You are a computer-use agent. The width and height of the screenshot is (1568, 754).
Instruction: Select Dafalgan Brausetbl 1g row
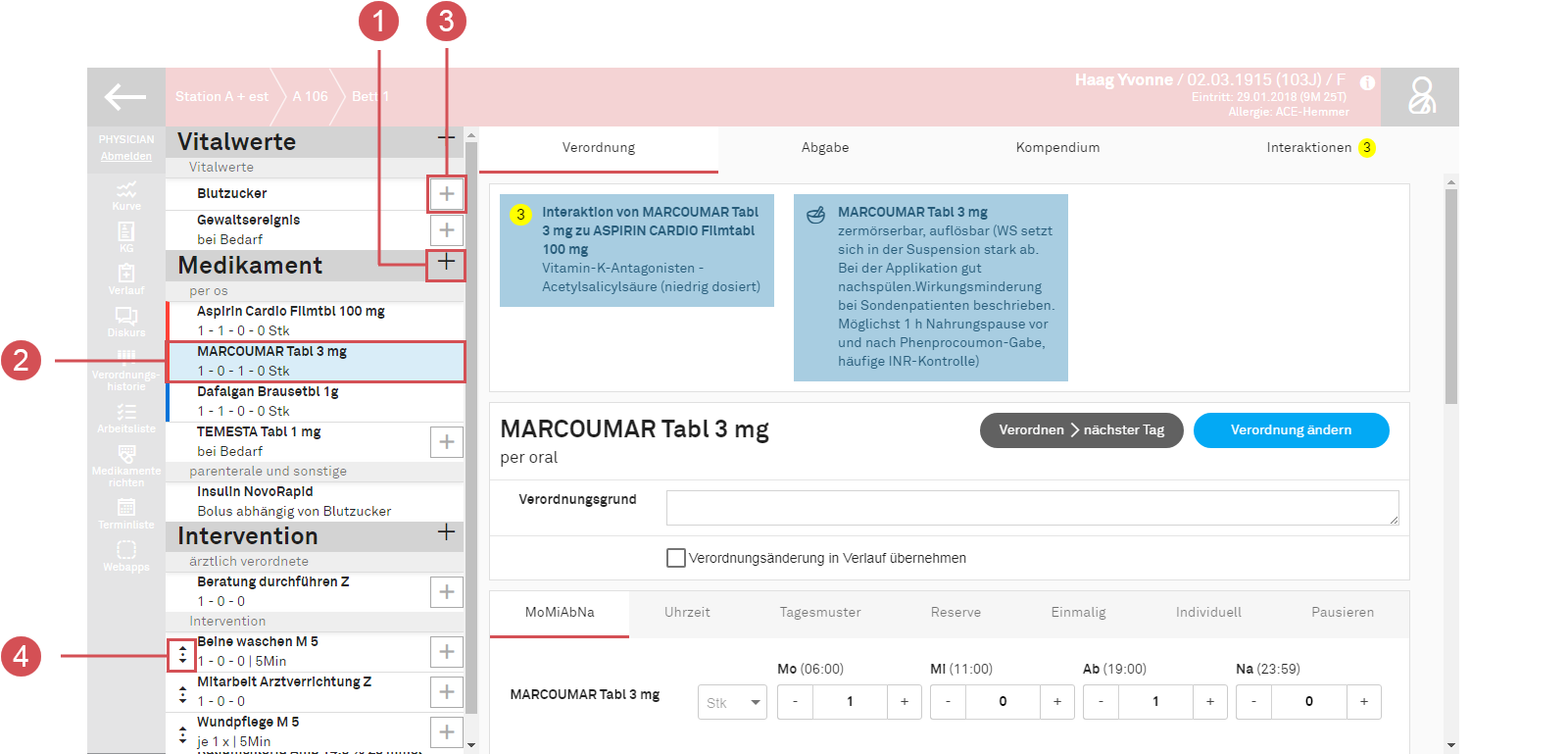click(316, 402)
